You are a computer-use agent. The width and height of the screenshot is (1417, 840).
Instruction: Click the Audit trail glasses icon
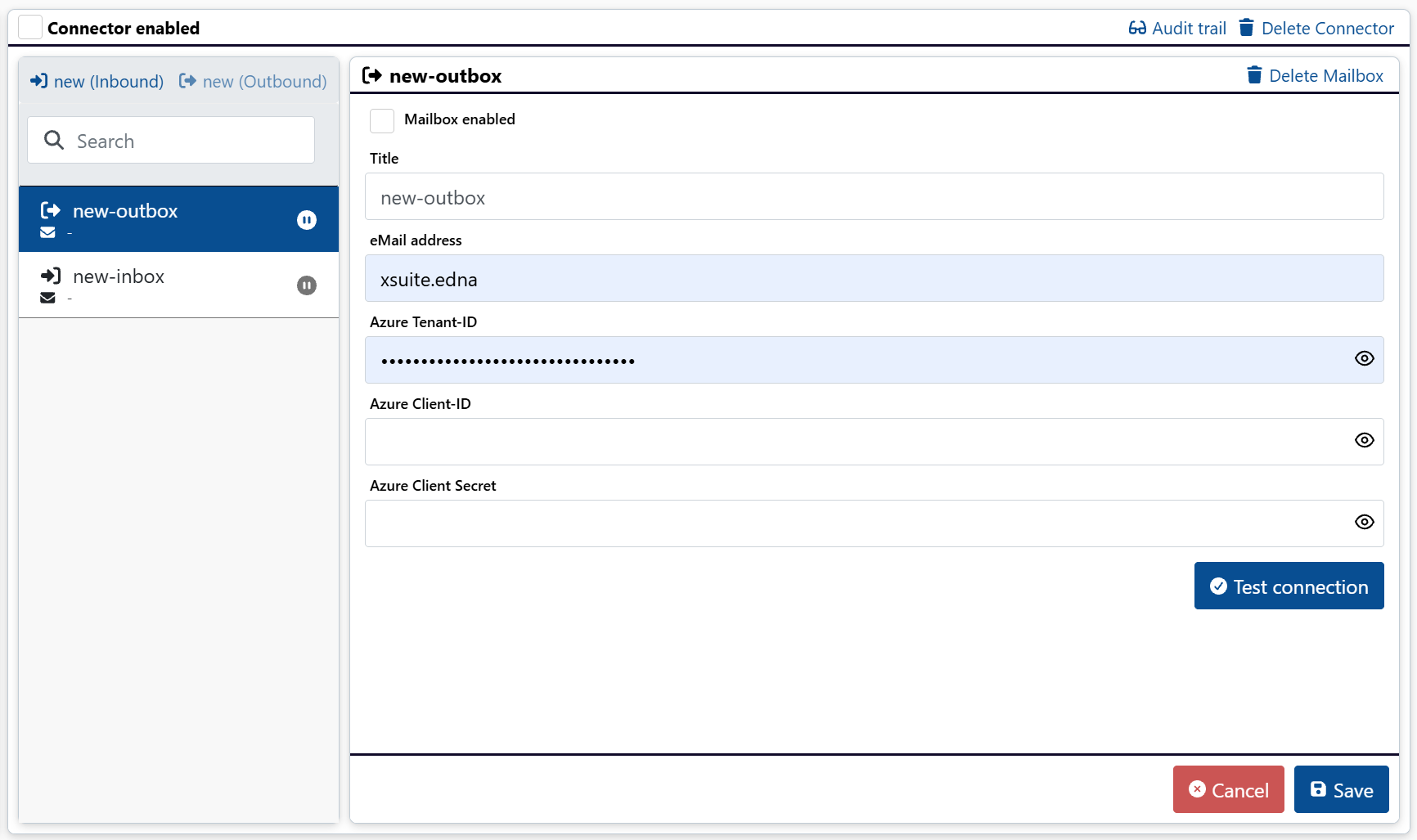[1136, 27]
